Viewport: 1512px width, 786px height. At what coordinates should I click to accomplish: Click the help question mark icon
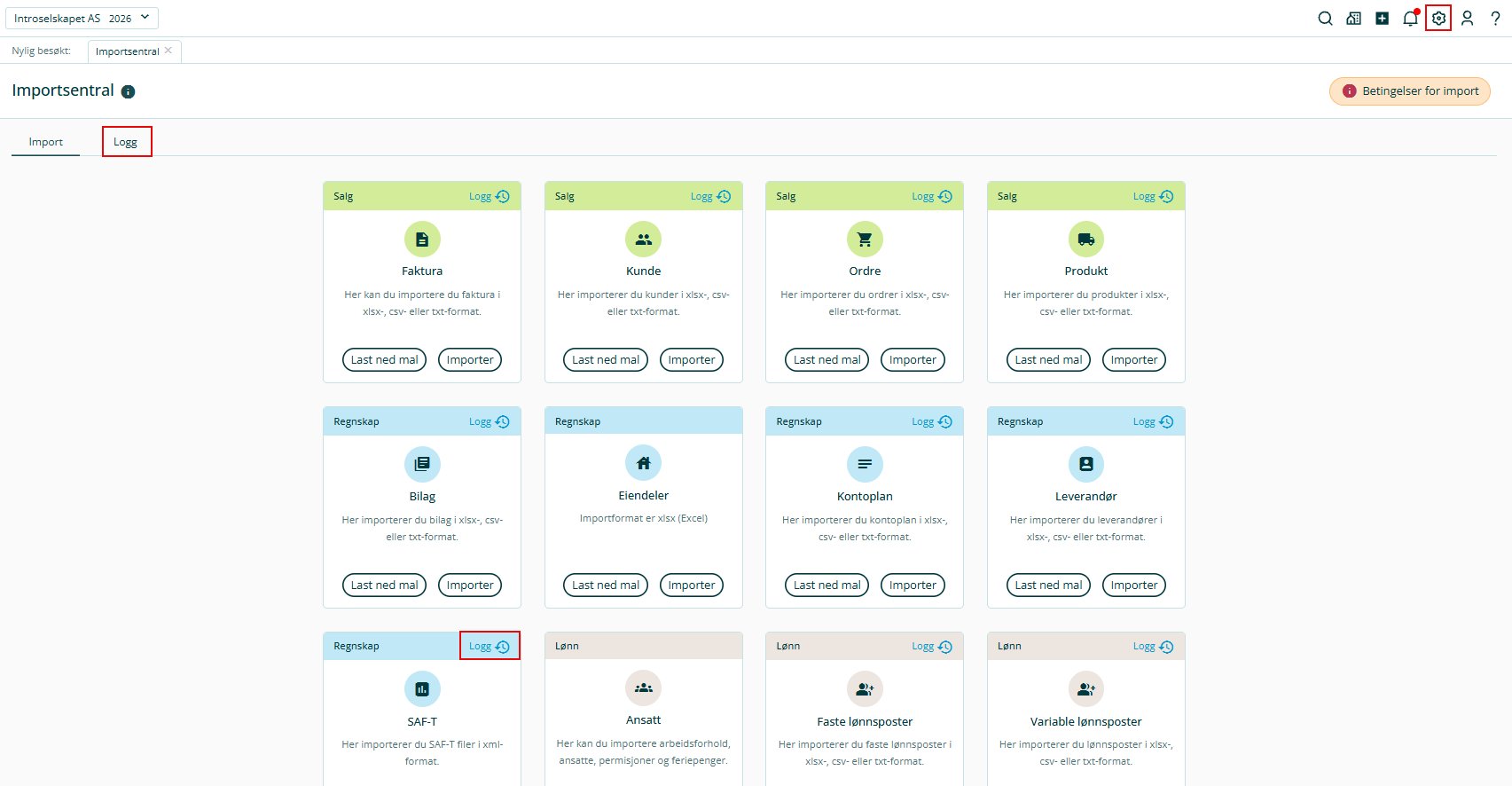[x=1495, y=19]
